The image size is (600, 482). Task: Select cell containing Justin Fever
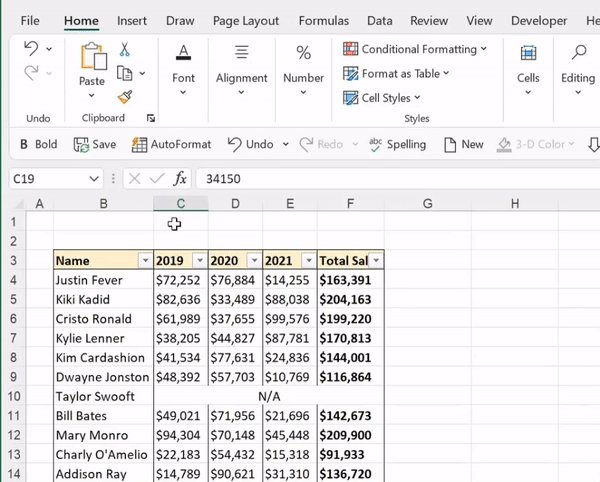(x=103, y=280)
